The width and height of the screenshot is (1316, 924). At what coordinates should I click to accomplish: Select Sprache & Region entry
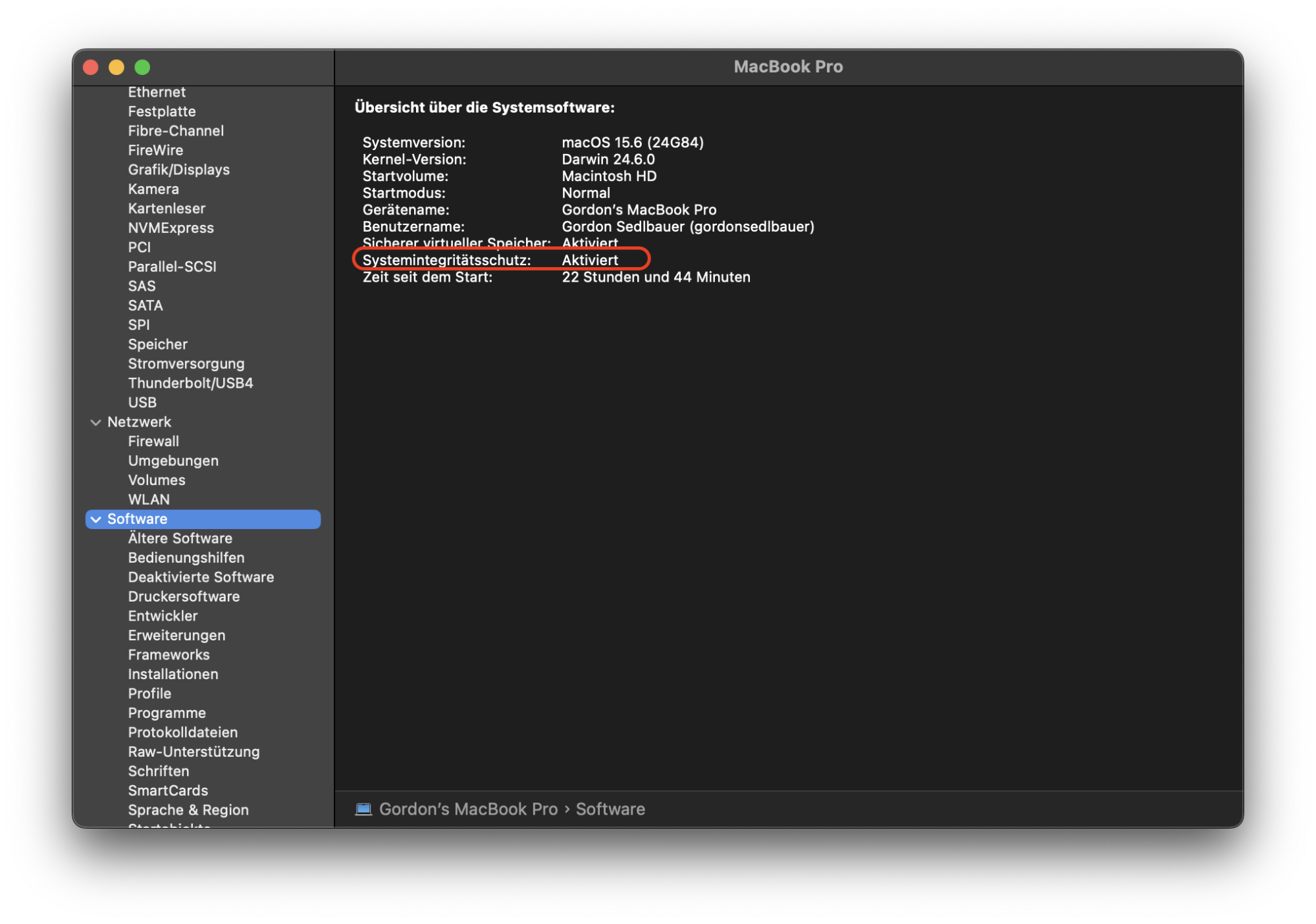coord(188,809)
